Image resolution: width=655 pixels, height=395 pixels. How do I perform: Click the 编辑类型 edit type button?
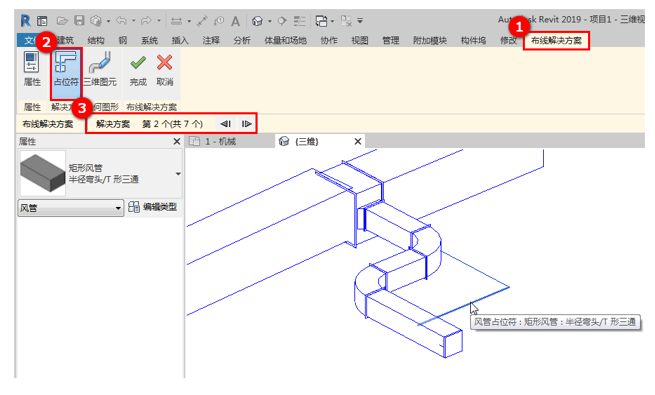(152, 207)
